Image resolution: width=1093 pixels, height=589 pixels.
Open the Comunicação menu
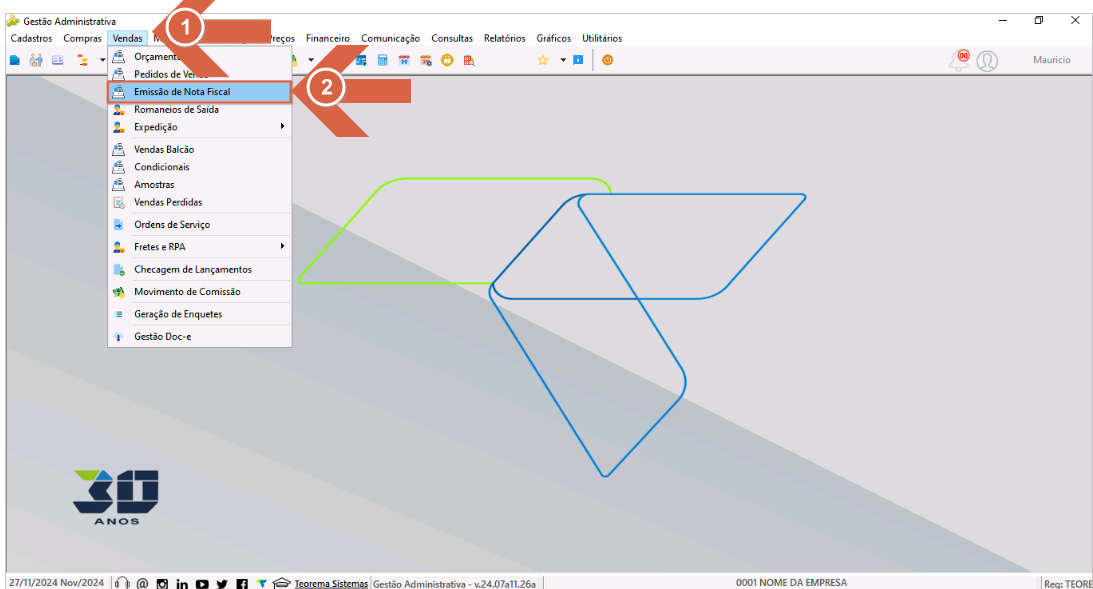[390, 38]
